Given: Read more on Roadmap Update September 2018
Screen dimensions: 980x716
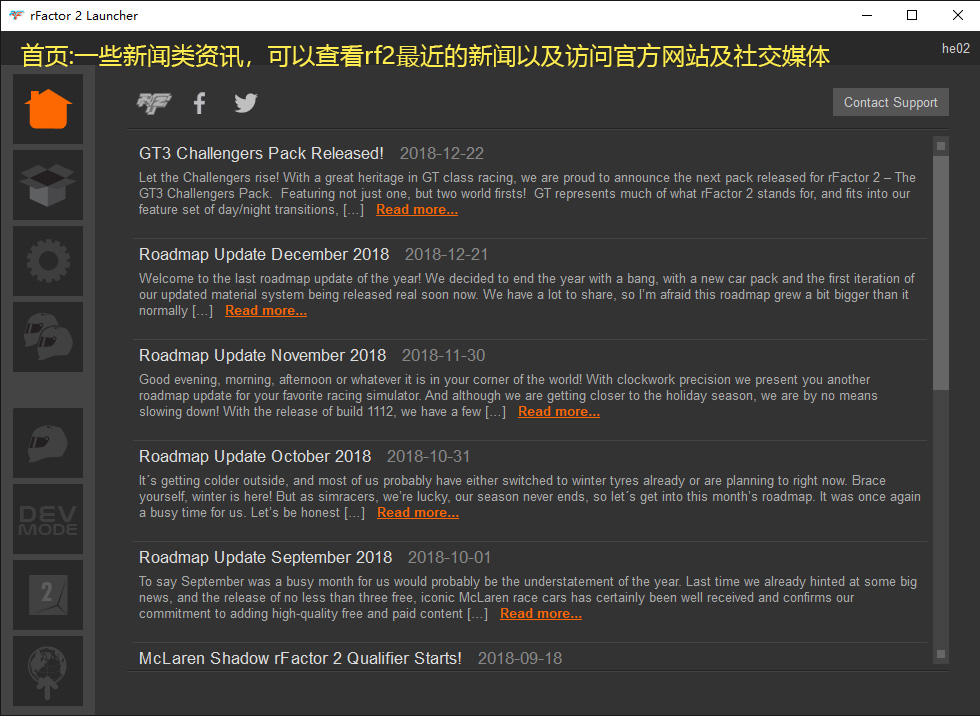Looking at the screenshot, I should click(x=541, y=614).
